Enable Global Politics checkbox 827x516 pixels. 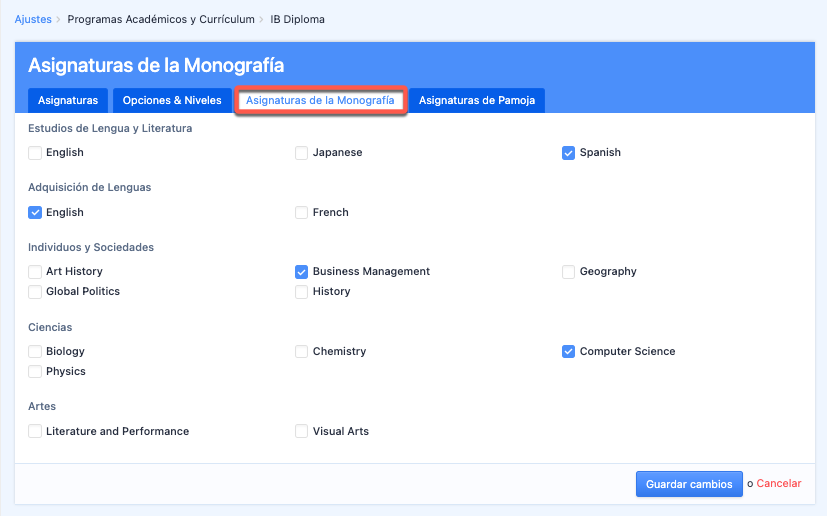point(35,292)
